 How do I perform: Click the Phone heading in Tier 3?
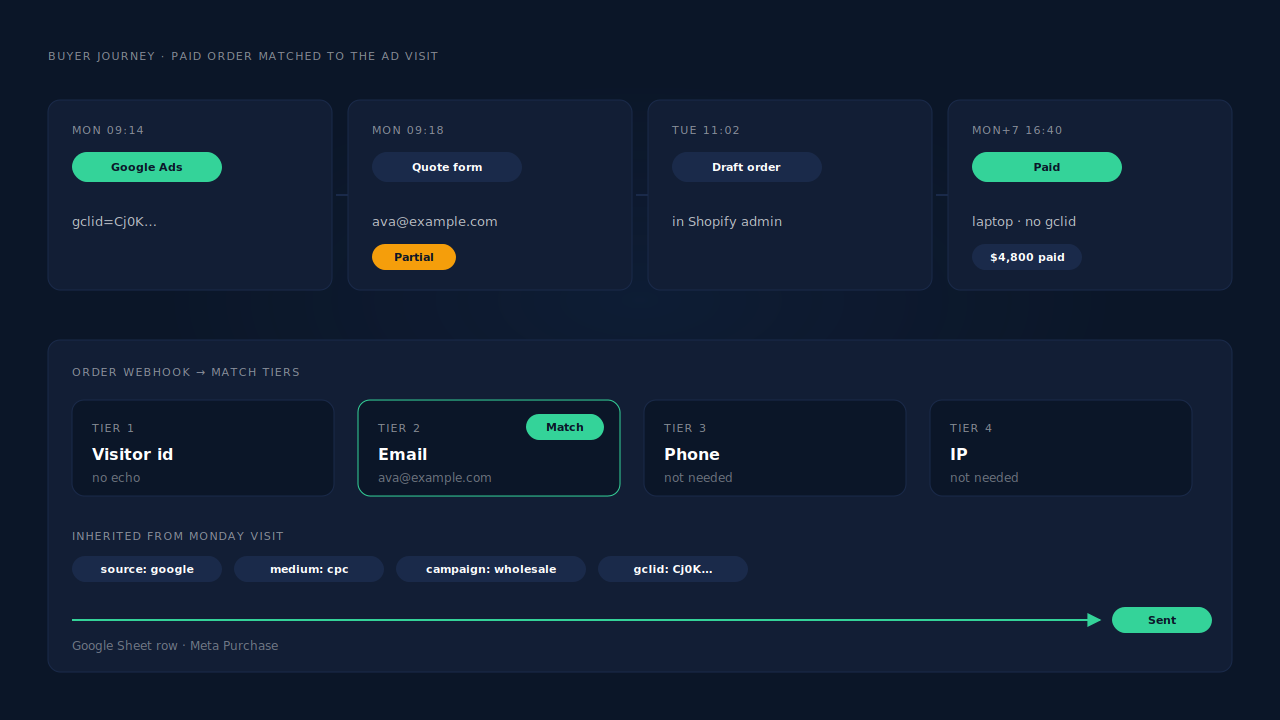692,454
